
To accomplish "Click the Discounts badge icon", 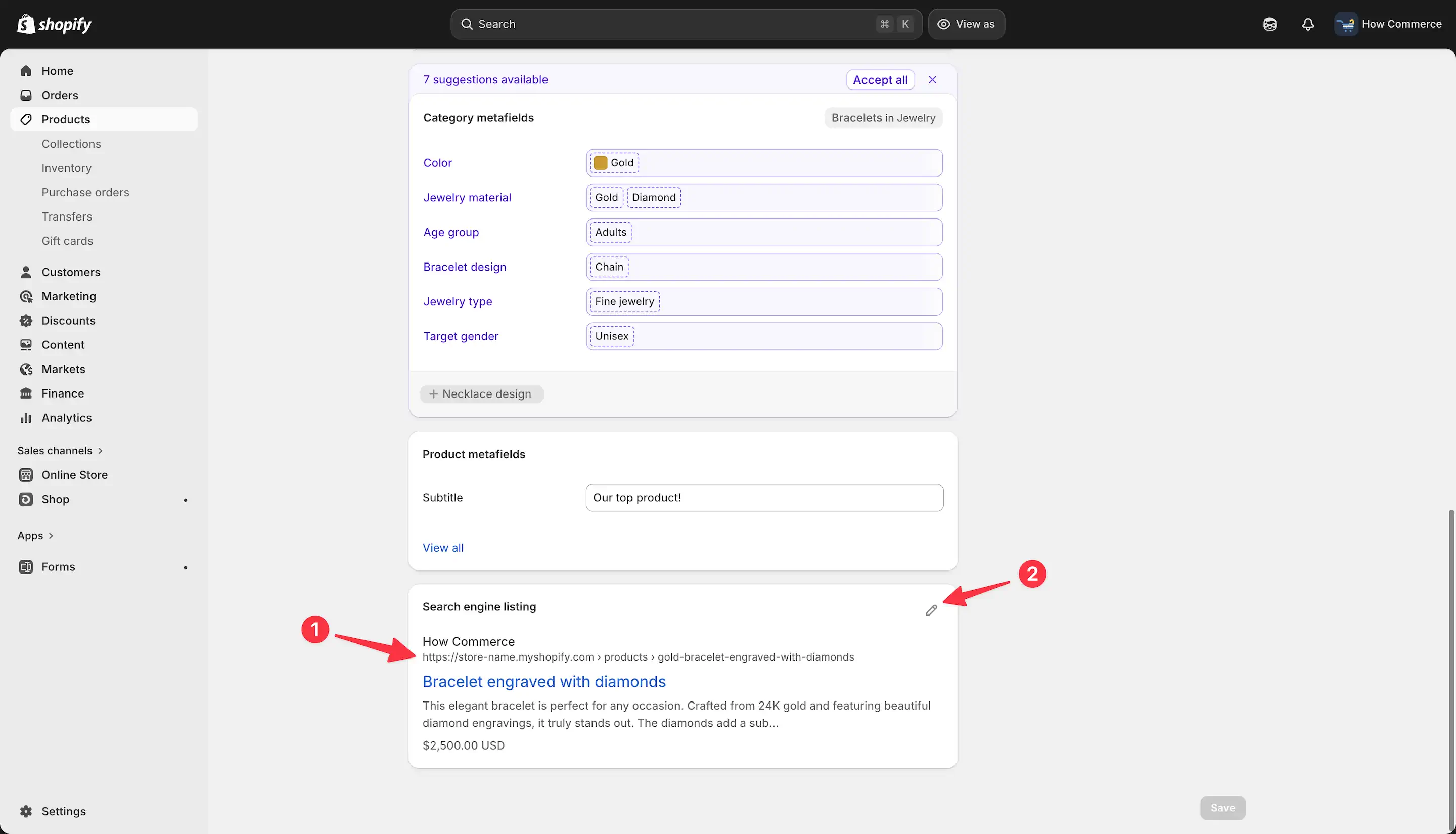I will [x=26, y=321].
